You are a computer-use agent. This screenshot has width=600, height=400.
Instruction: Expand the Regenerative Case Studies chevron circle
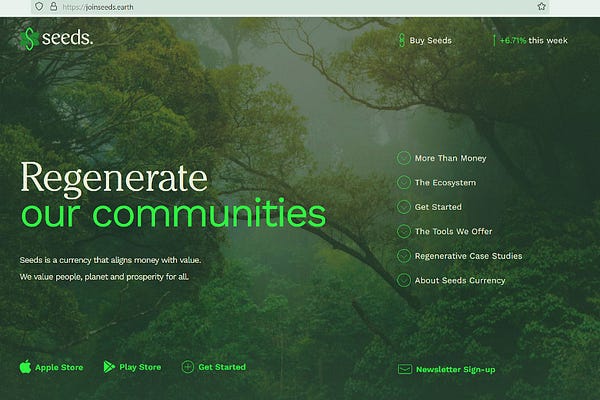click(x=404, y=256)
